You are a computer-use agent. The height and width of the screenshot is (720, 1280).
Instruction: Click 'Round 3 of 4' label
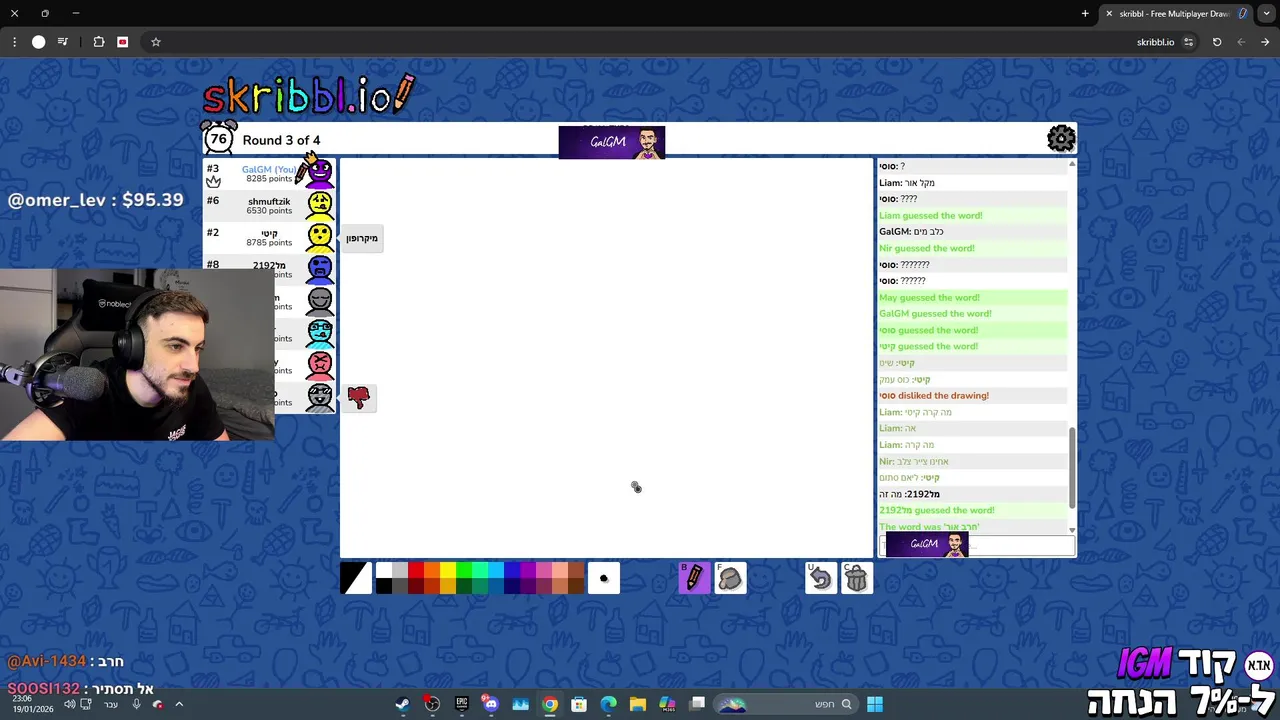pyautogui.click(x=281, y=141)
